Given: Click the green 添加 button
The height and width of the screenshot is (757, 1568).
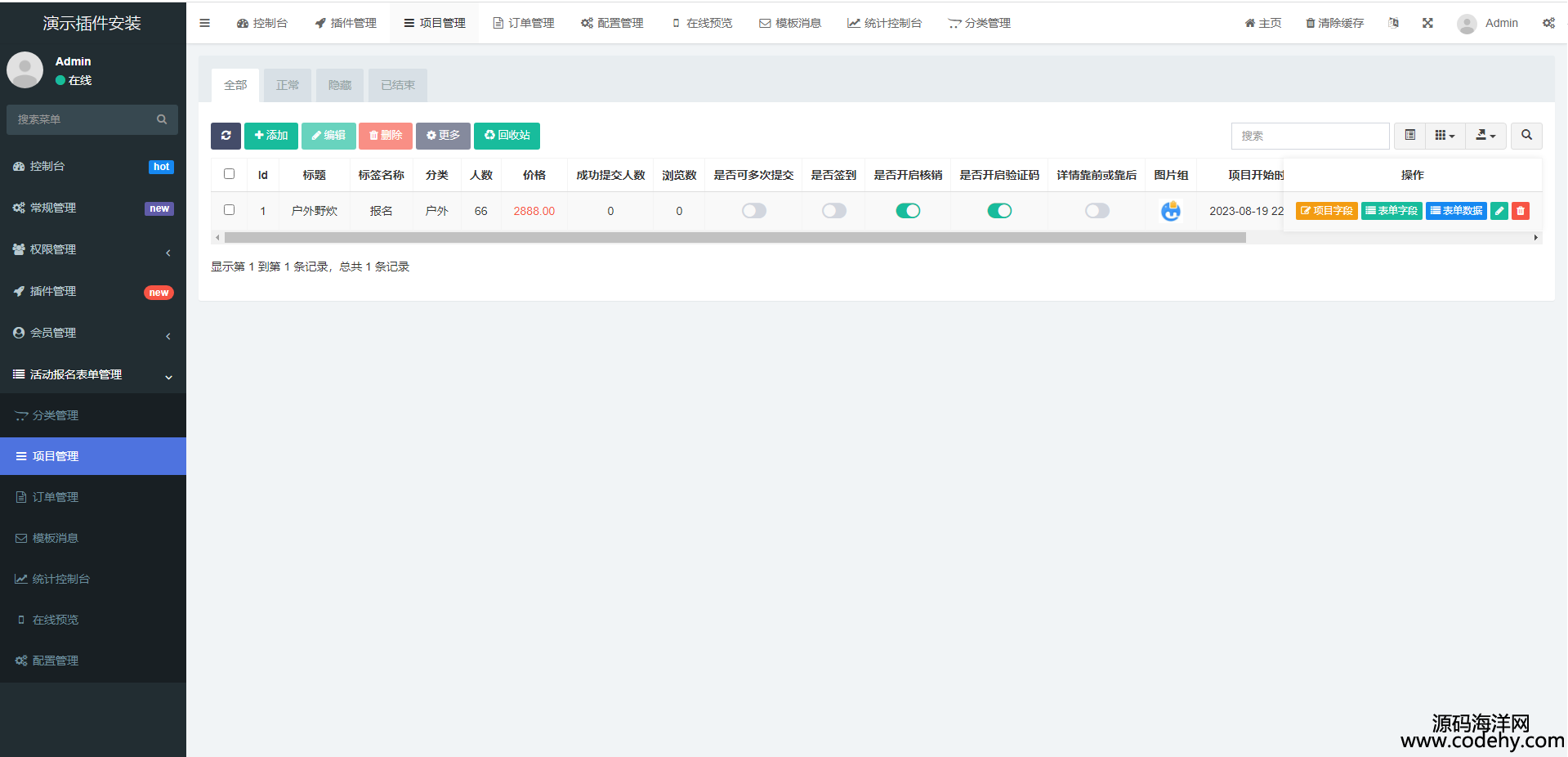Looking at the screenshot, I should 270,136.
